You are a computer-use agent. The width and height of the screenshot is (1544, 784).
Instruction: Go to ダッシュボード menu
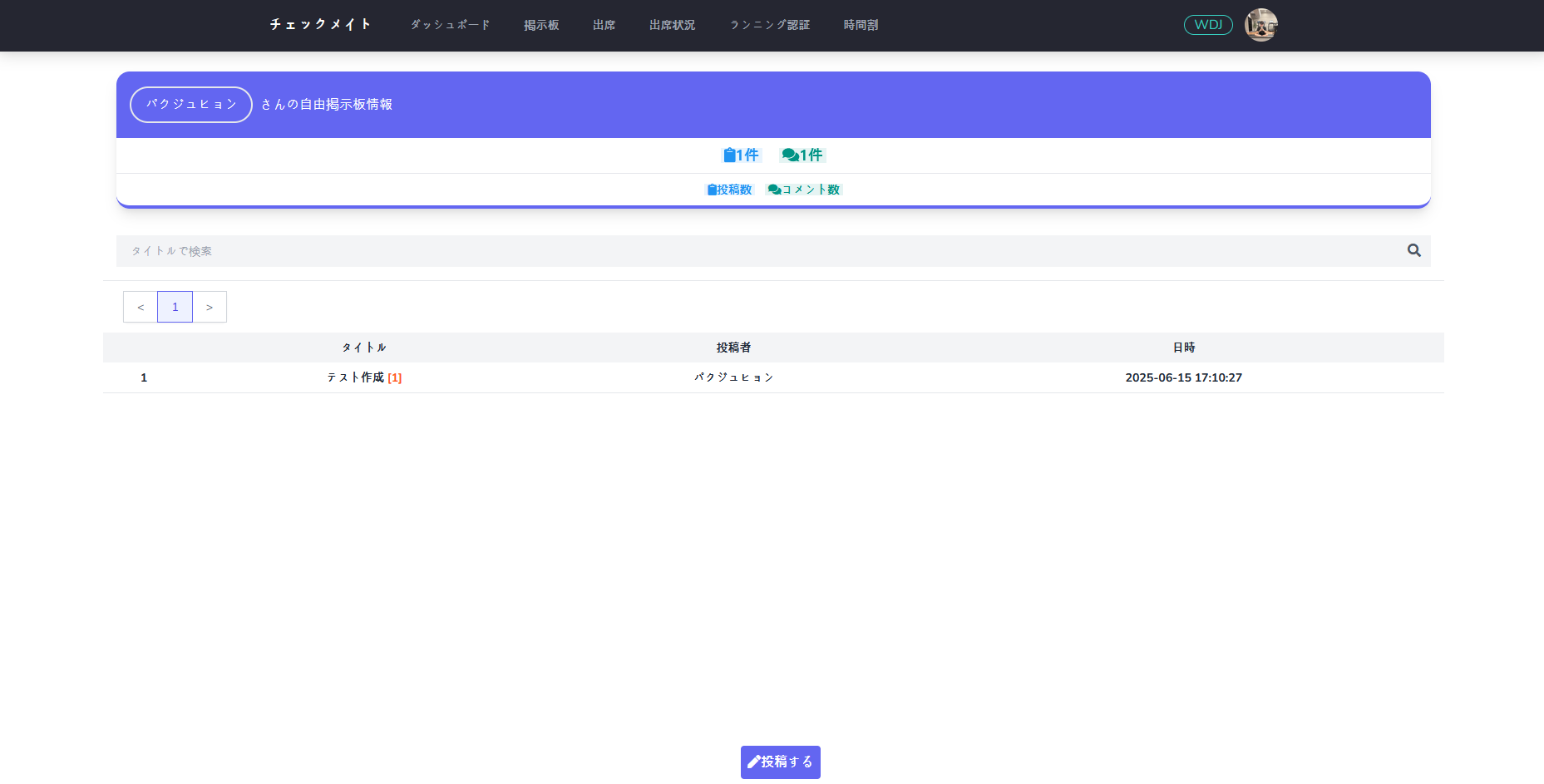450,25
